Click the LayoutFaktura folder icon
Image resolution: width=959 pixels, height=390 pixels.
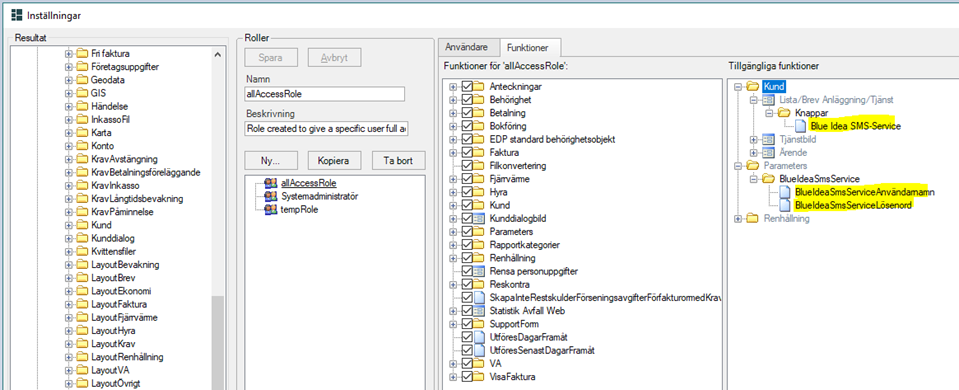[82, 304]
